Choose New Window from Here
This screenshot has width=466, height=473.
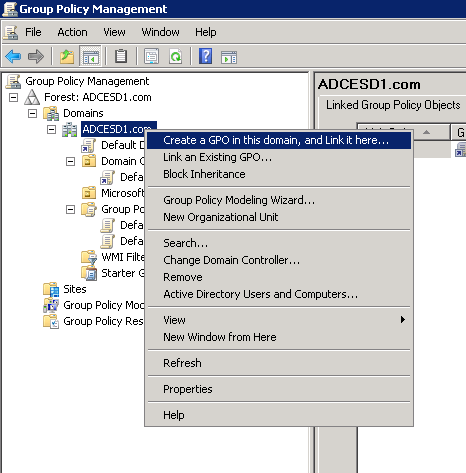point(279,337)
